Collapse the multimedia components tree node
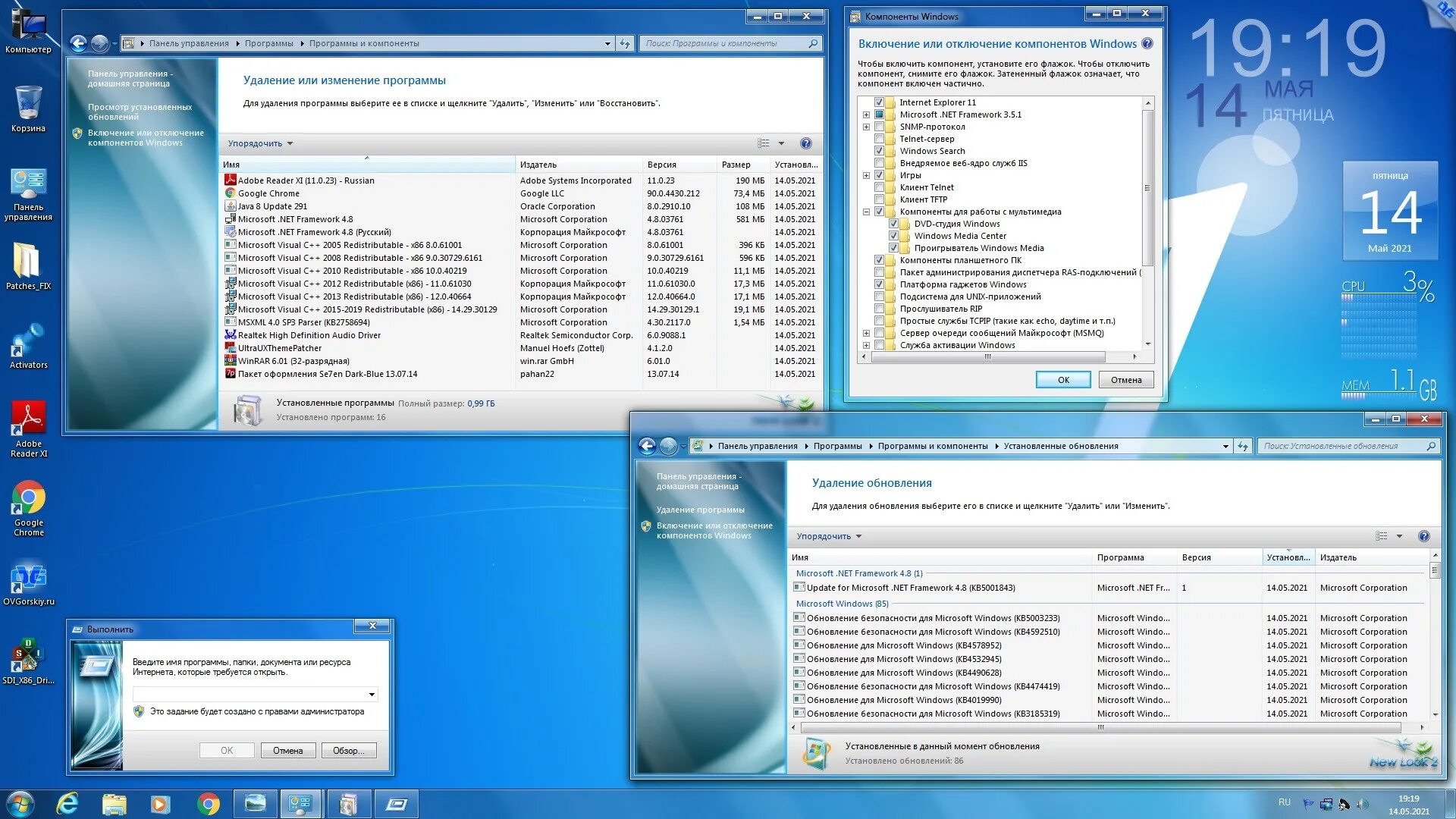 pos(866,212)
